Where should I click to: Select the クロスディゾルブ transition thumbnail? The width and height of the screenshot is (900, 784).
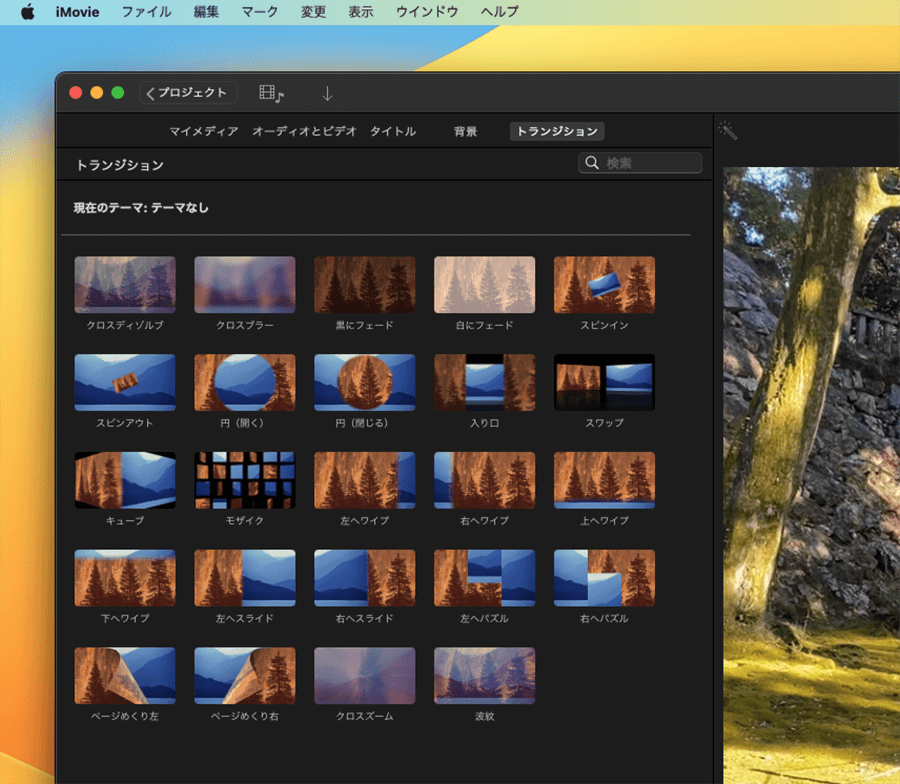click(125, 285)
